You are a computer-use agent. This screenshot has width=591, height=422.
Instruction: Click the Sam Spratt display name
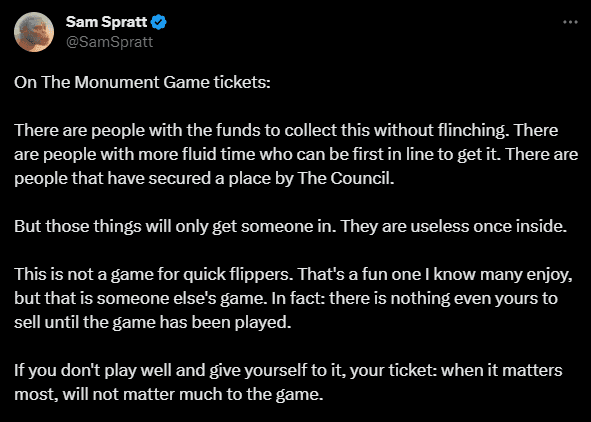tap(107, 22)
